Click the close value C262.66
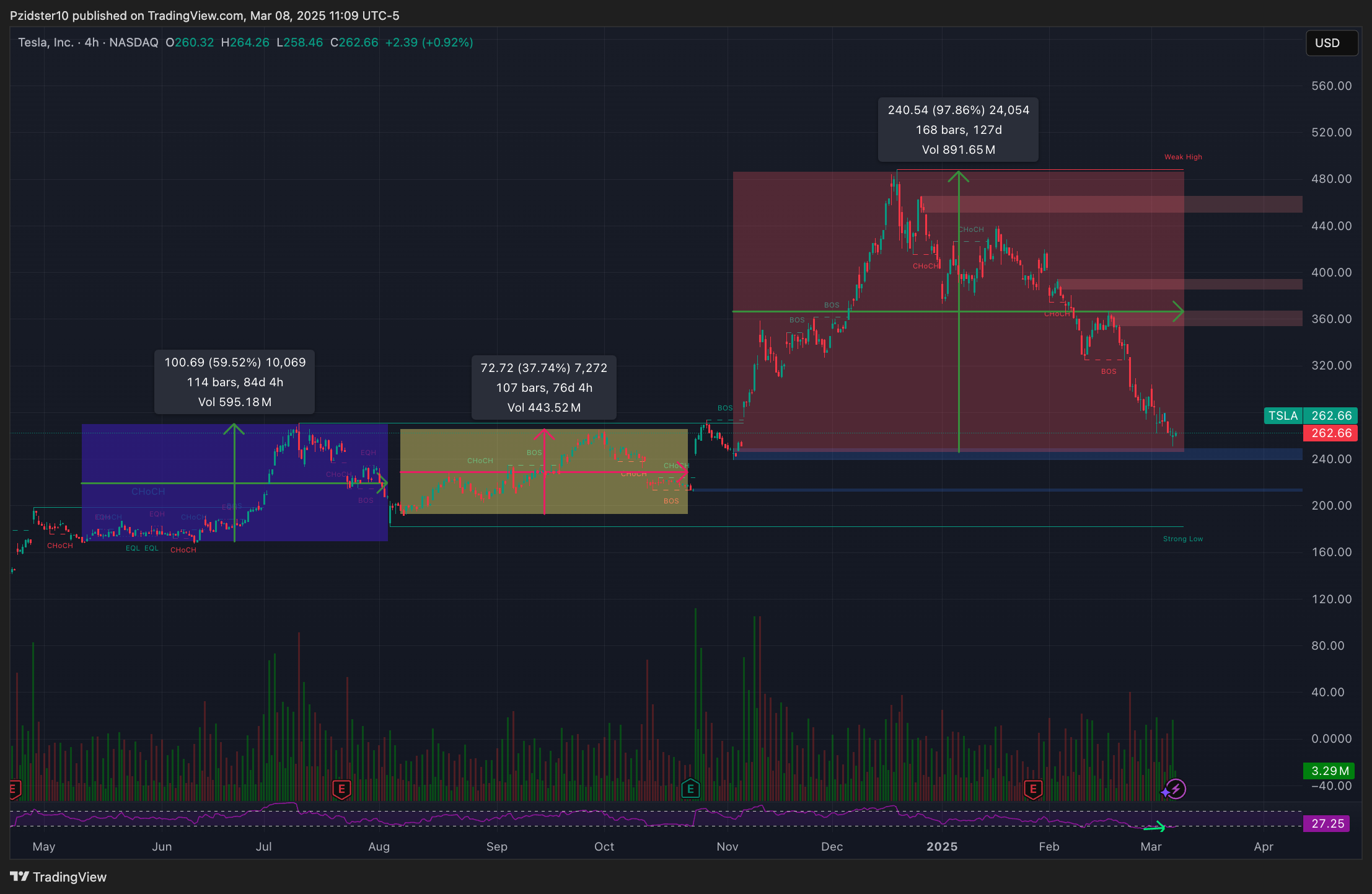 point(354,42)
